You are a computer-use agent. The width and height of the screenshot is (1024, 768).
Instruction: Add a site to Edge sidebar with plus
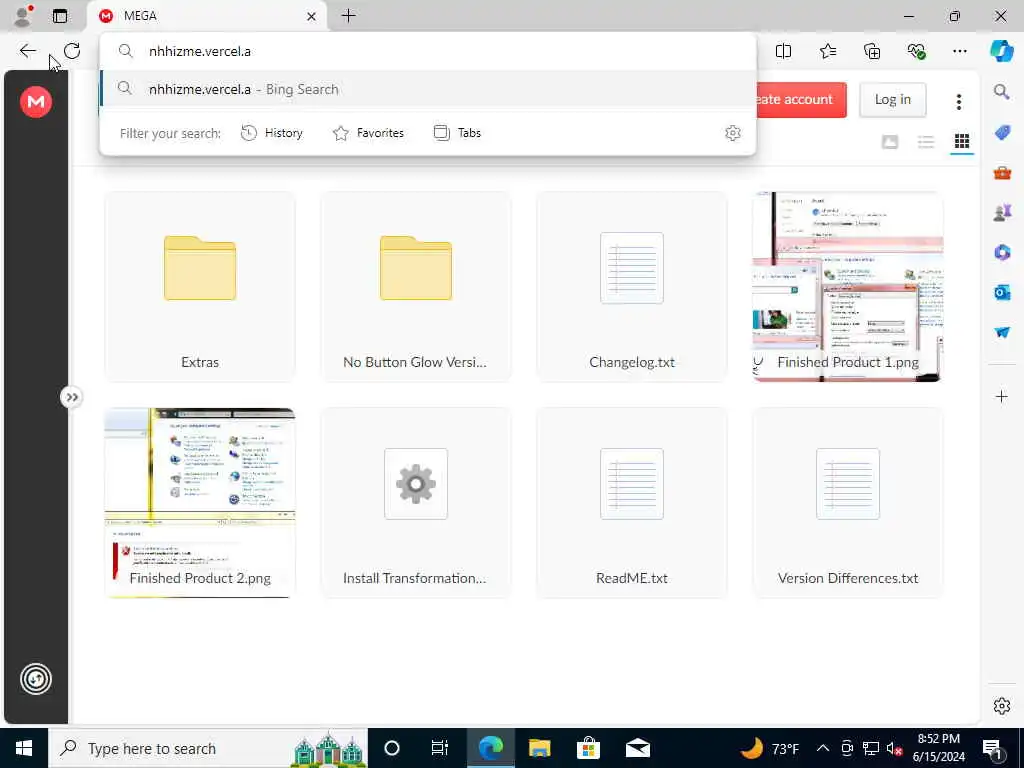point(1002,396)
